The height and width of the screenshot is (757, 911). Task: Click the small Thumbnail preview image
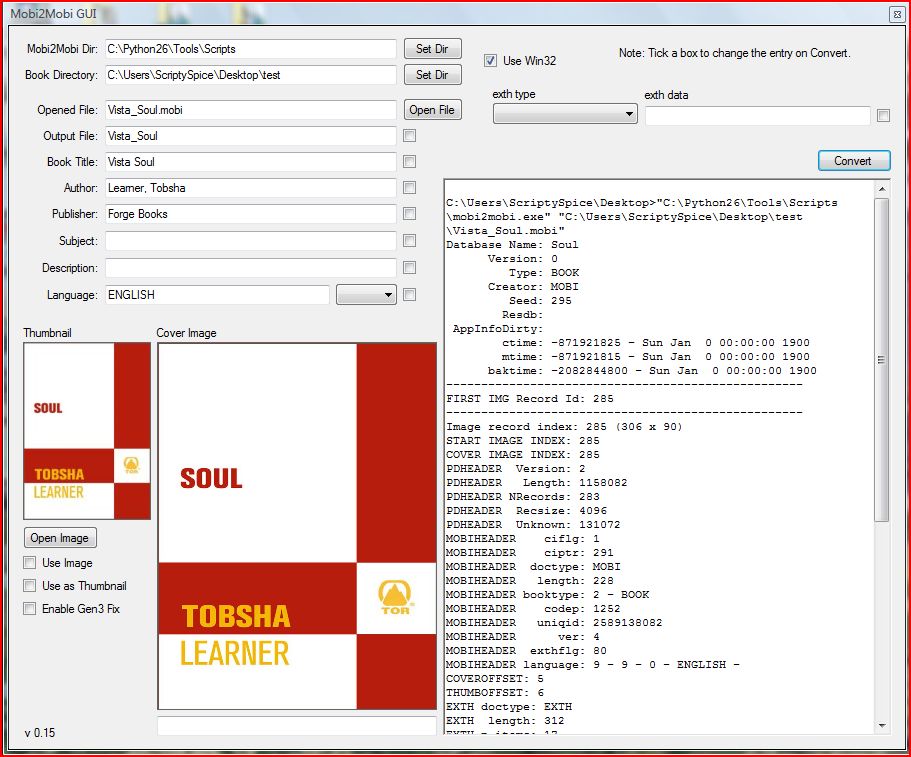[87, 431]
